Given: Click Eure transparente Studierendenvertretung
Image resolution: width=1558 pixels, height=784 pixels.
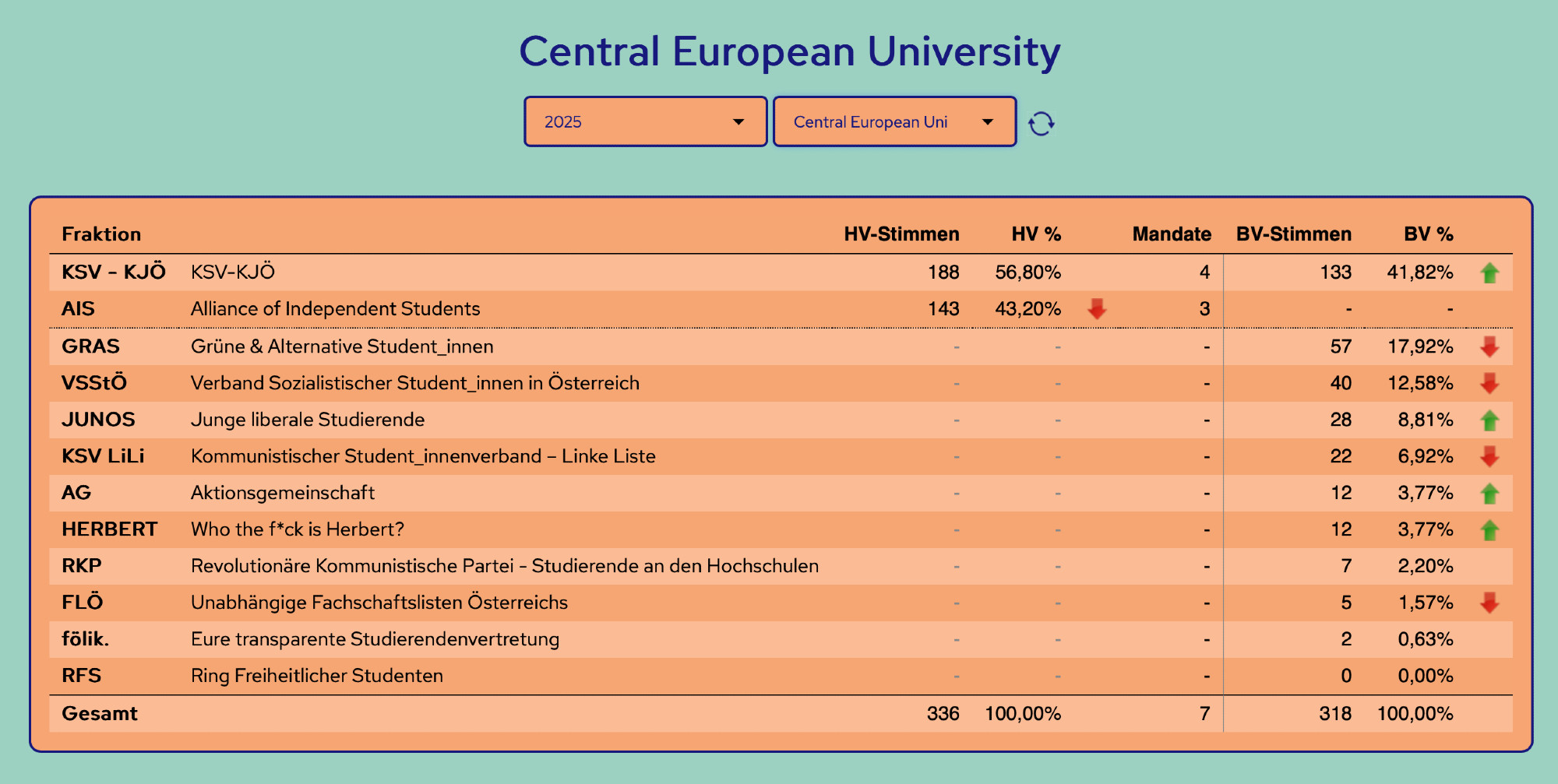Looking at the screenshot, I should (375, 639).
